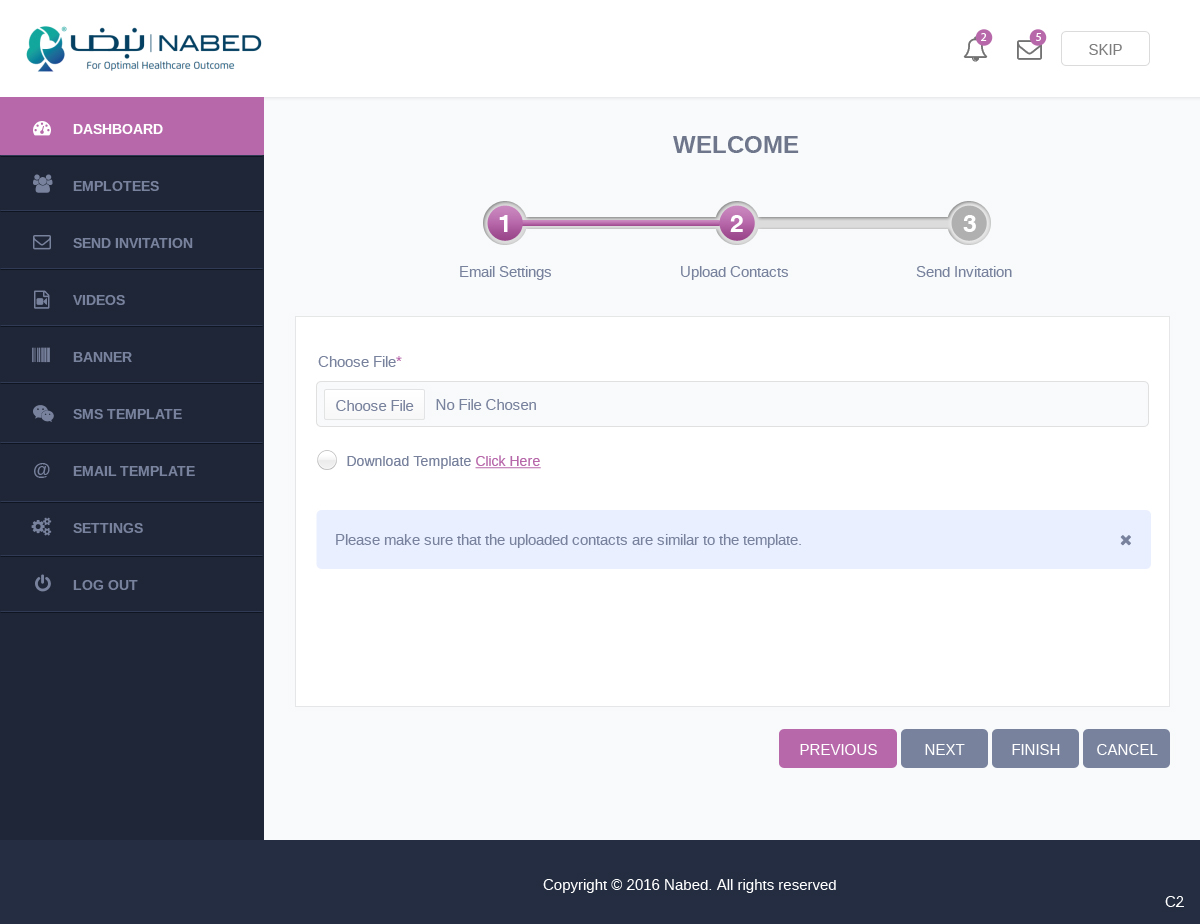The width and height of the screenshot is (1200, 924).
Task: Click the Email Template at-sign icon
Action: [41, 470]
